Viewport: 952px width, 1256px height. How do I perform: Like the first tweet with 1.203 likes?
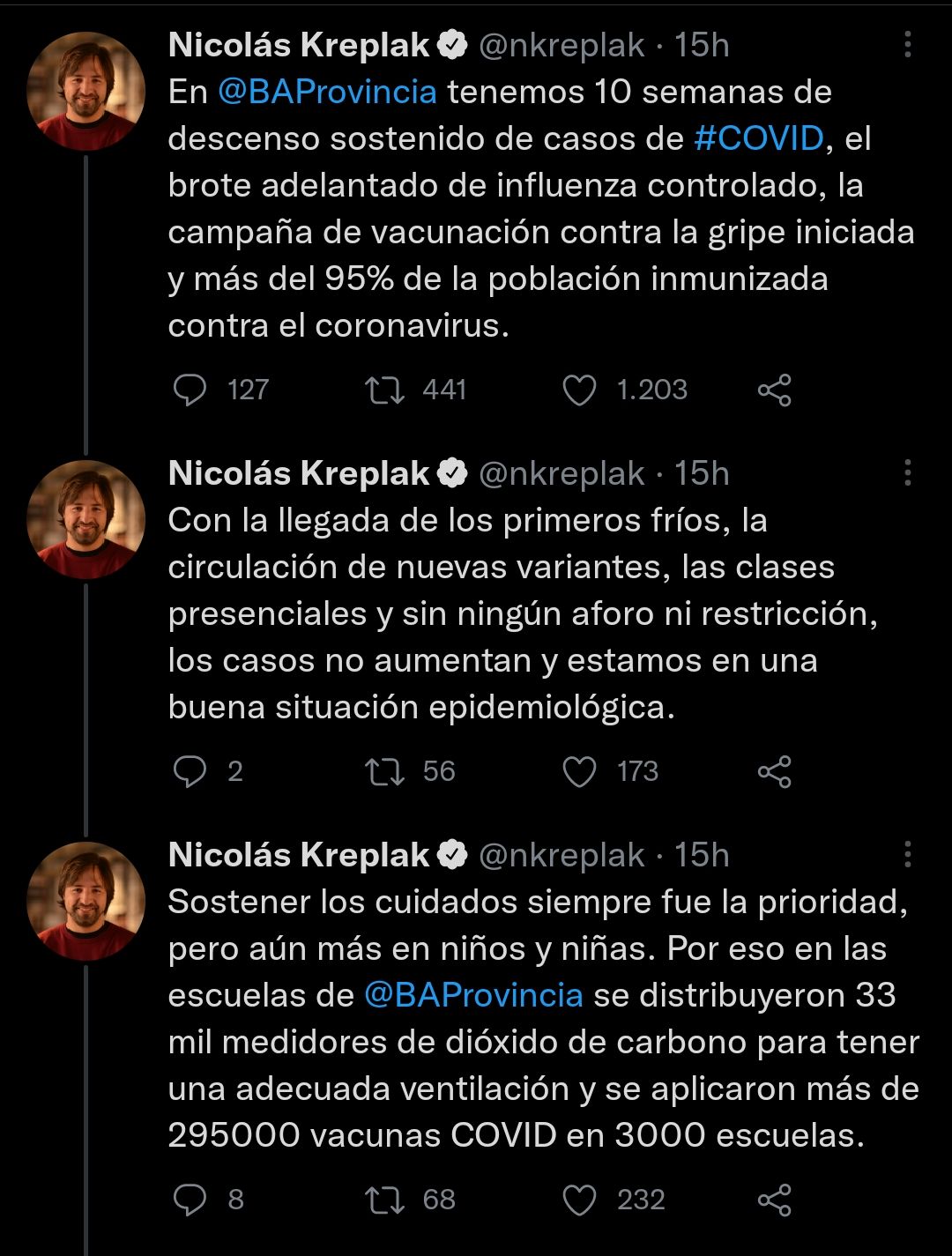point(579,390)
